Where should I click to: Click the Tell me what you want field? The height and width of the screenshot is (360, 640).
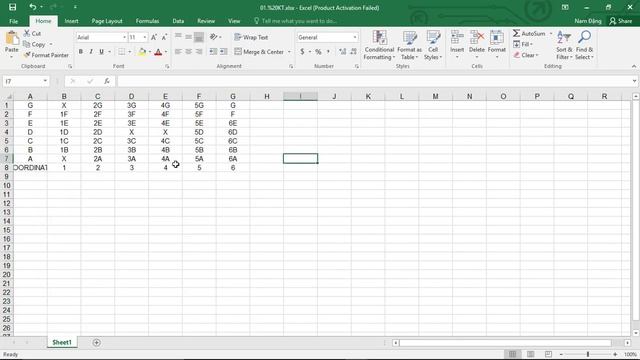coord(296,21)
